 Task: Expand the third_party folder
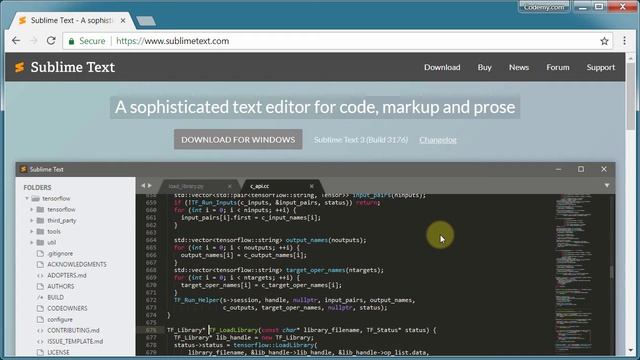coord(32,220)
